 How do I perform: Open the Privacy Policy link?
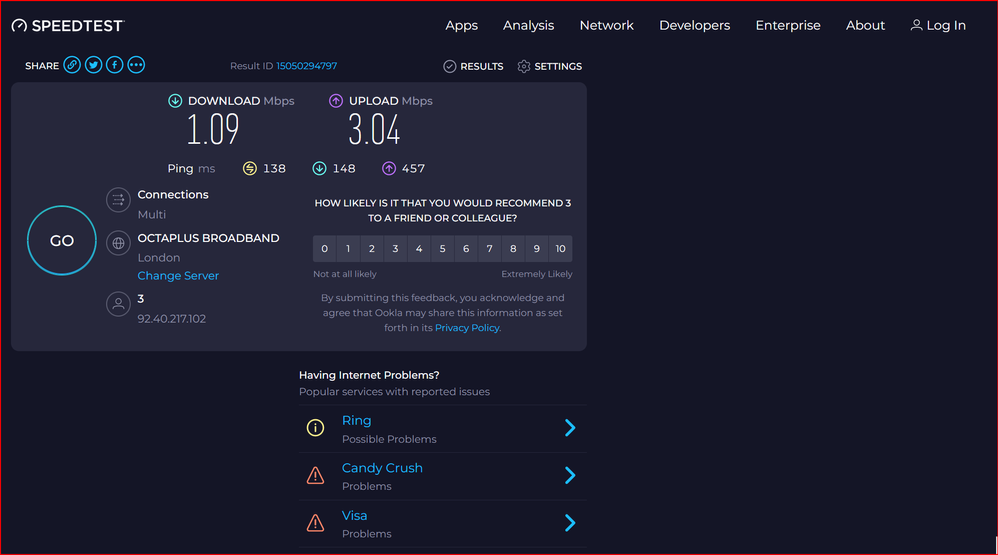click(467, 328)
